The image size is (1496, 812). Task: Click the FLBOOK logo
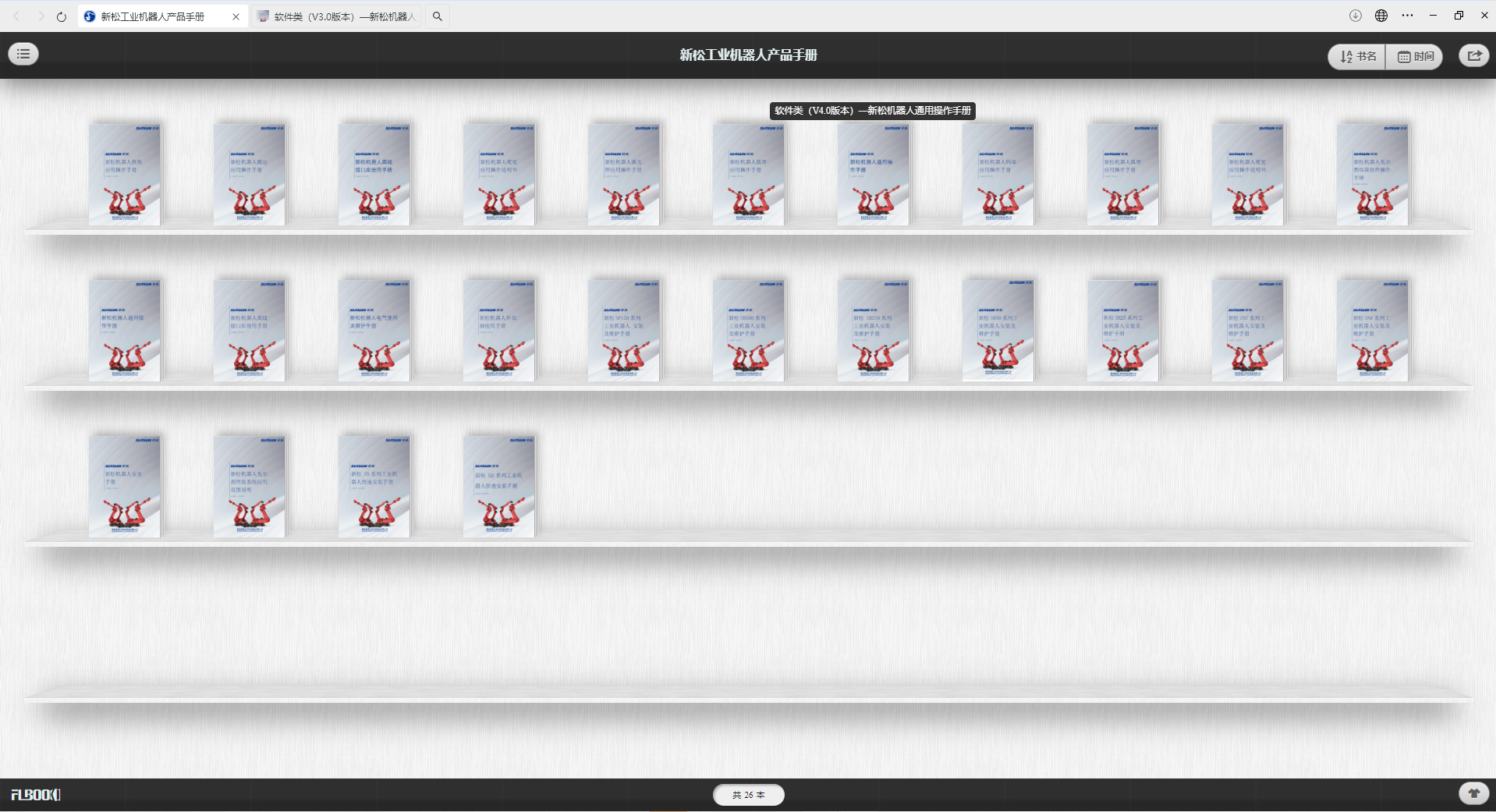(36, 795)
